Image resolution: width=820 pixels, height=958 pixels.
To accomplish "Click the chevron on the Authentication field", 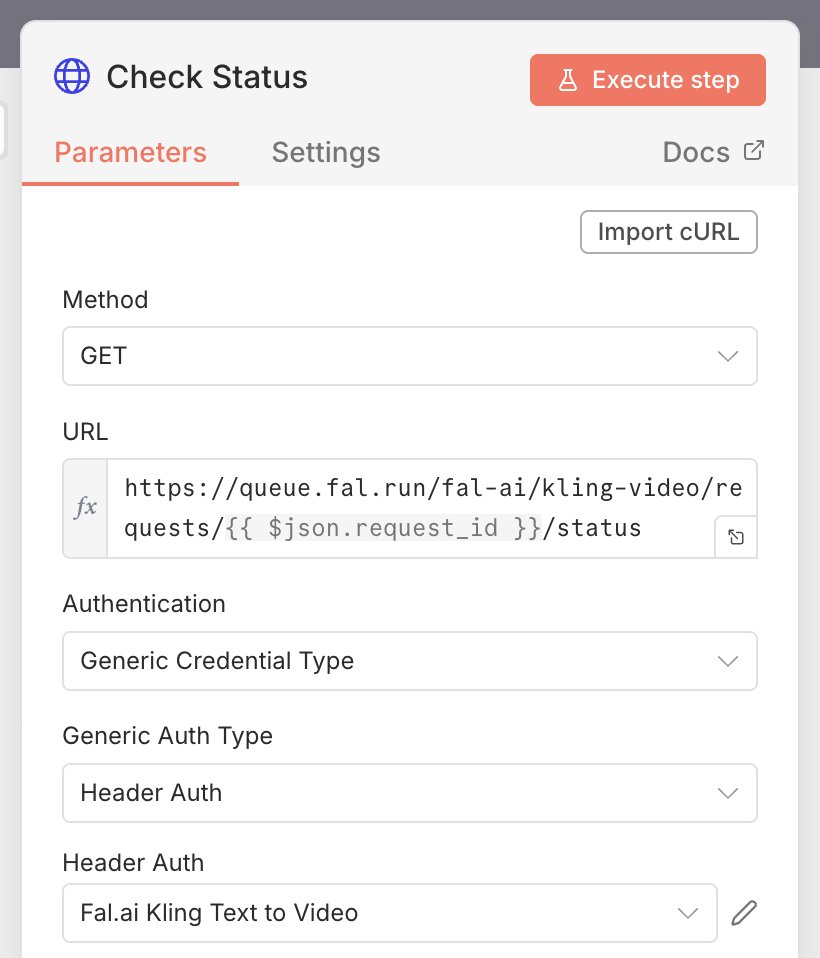I will (728, 661).
